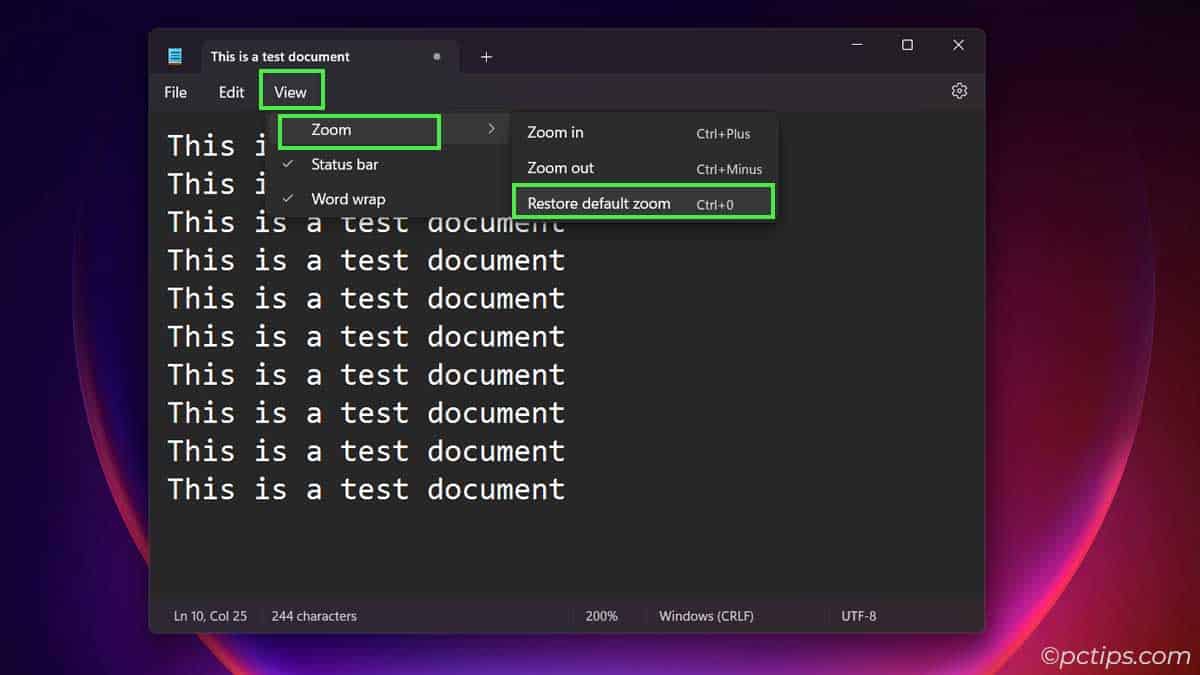The height and width of the screenshot is (675, 1200).
Task: Open the File menu
Action: [174, 91]
